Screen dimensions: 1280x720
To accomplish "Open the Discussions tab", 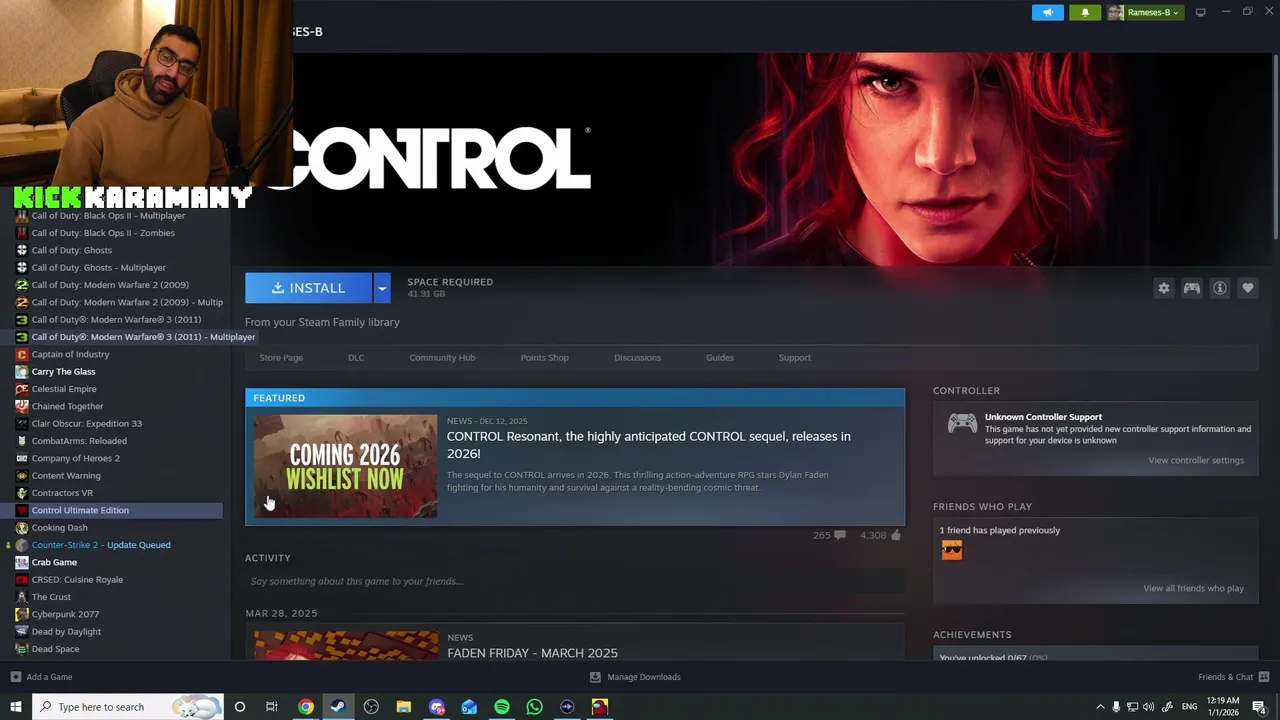I will coord(637,357).
